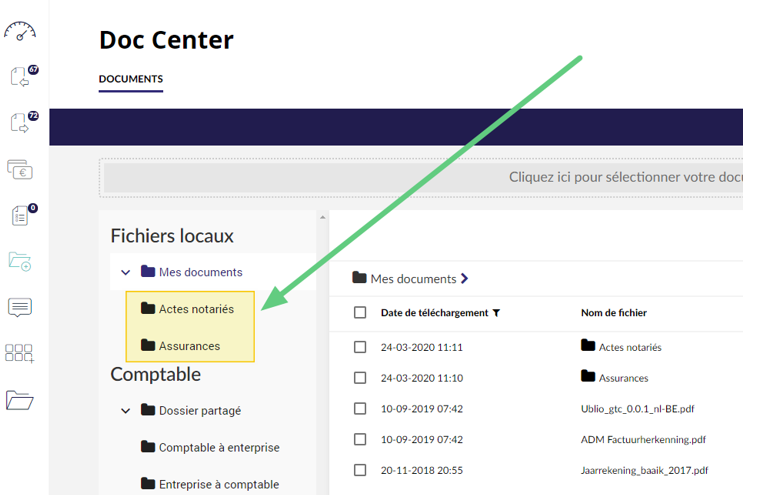Click the breadcrumb chevron after Mes documents
Screen dimensions: 781x495
pyautogui.click(x=464, y=278)
